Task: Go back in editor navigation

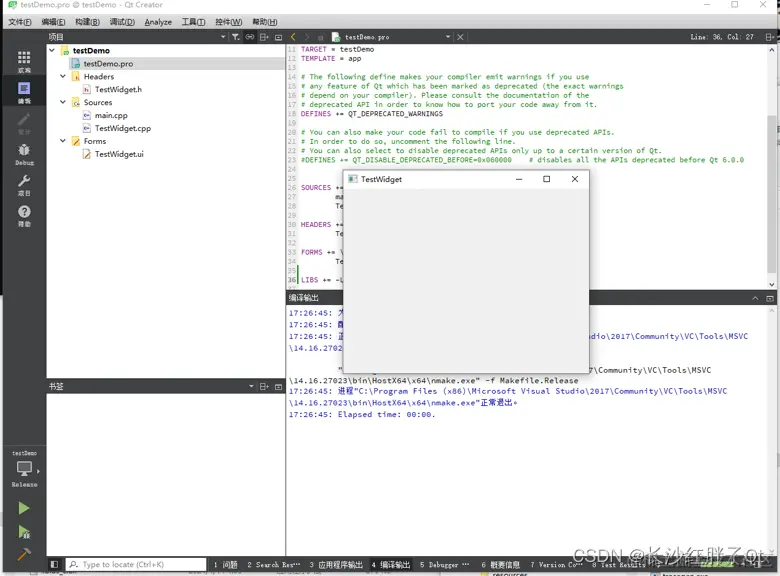Action: (x=293, y=37)
